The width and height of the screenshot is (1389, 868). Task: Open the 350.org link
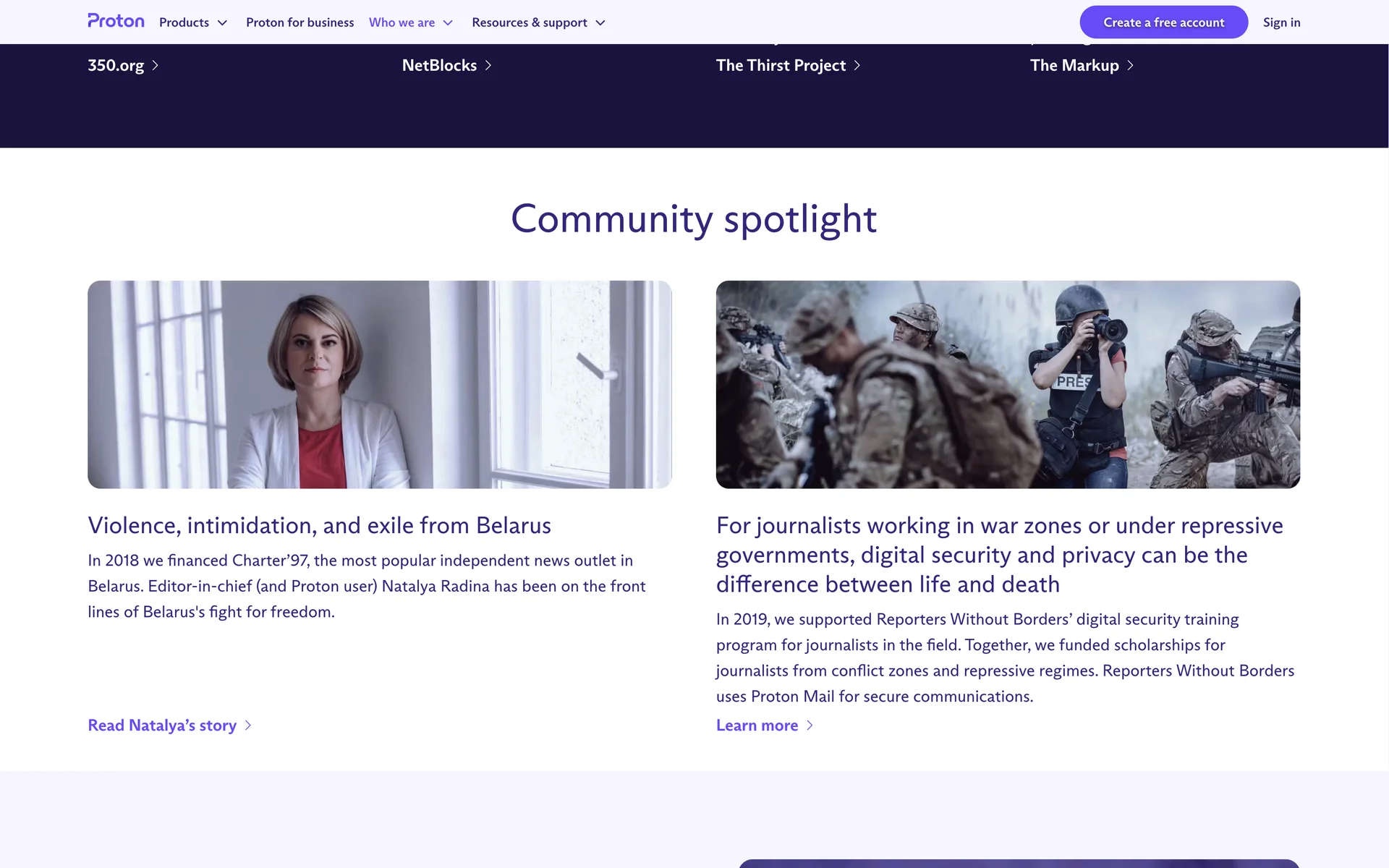point(116,66)
